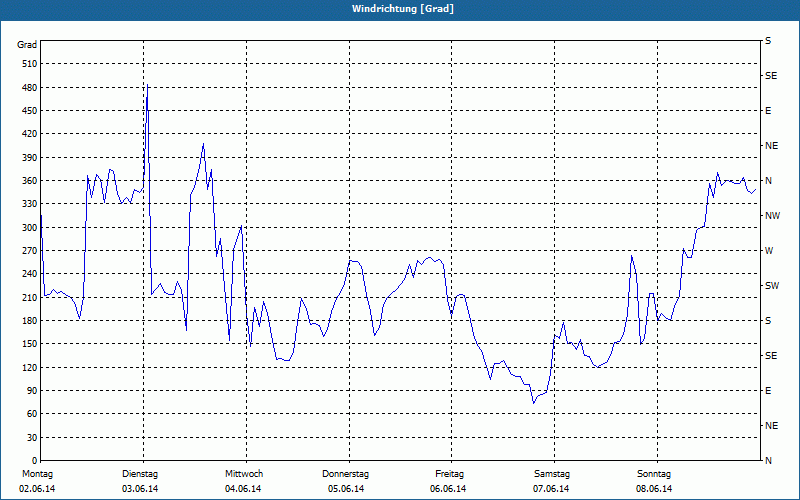The width and height of the screenshot is (800, 500).
Task: Select the 0 degree axis label
Action: point(34,461)
